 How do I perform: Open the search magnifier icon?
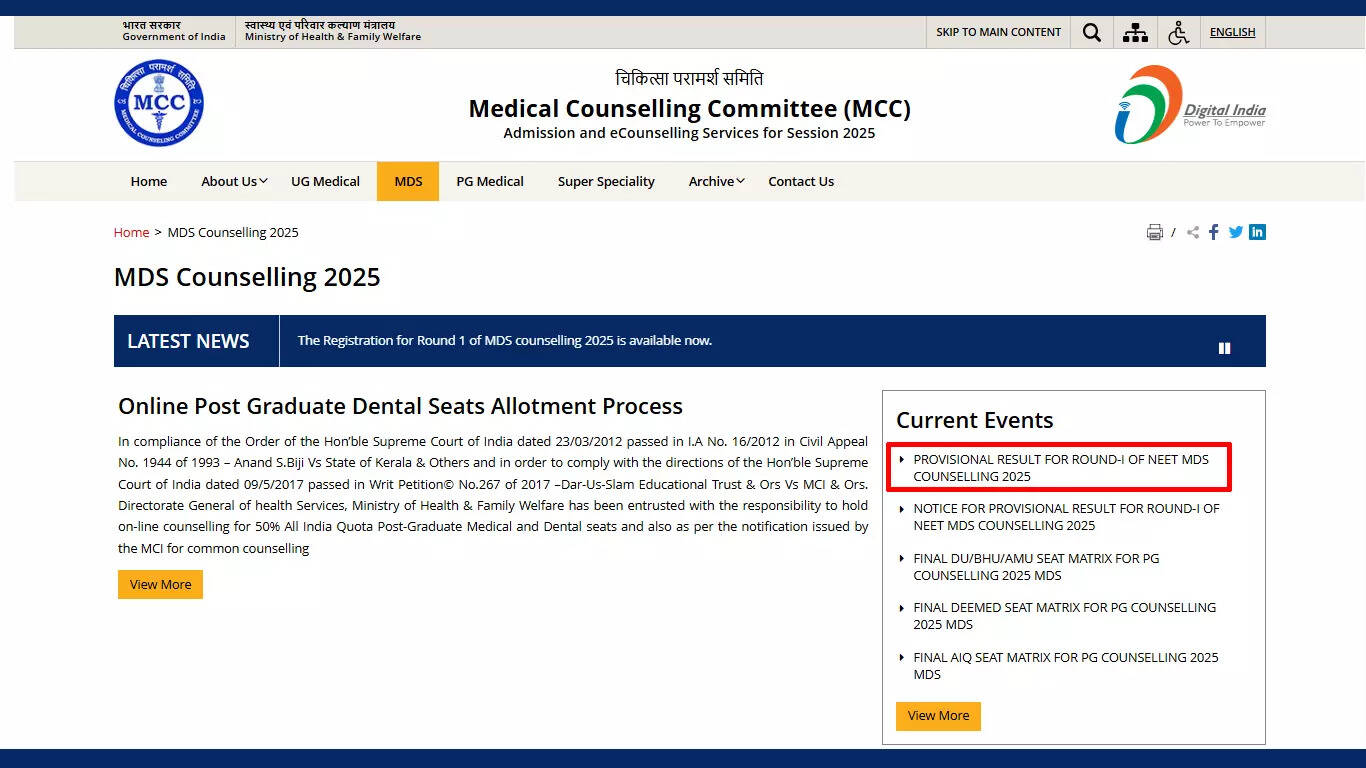coord(1092,32)
